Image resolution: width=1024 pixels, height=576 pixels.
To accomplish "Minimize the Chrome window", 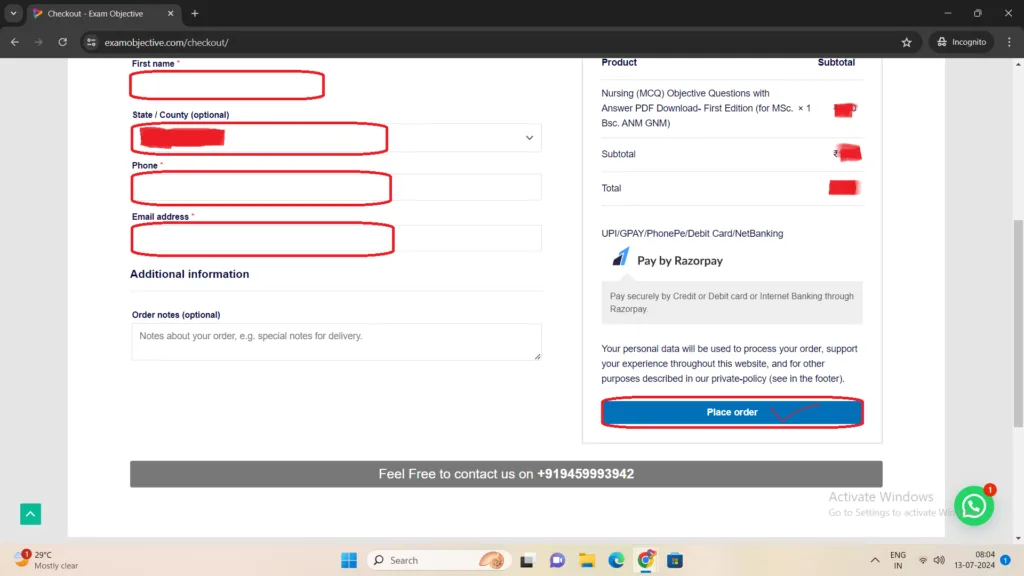I will 948,13.
